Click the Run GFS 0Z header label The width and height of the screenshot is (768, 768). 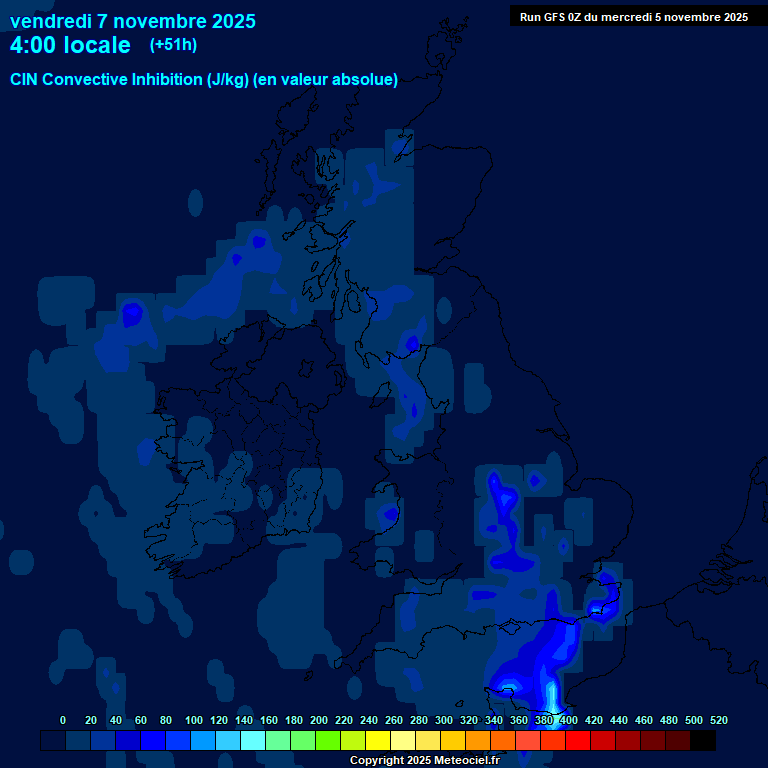(x=633, y=16)
